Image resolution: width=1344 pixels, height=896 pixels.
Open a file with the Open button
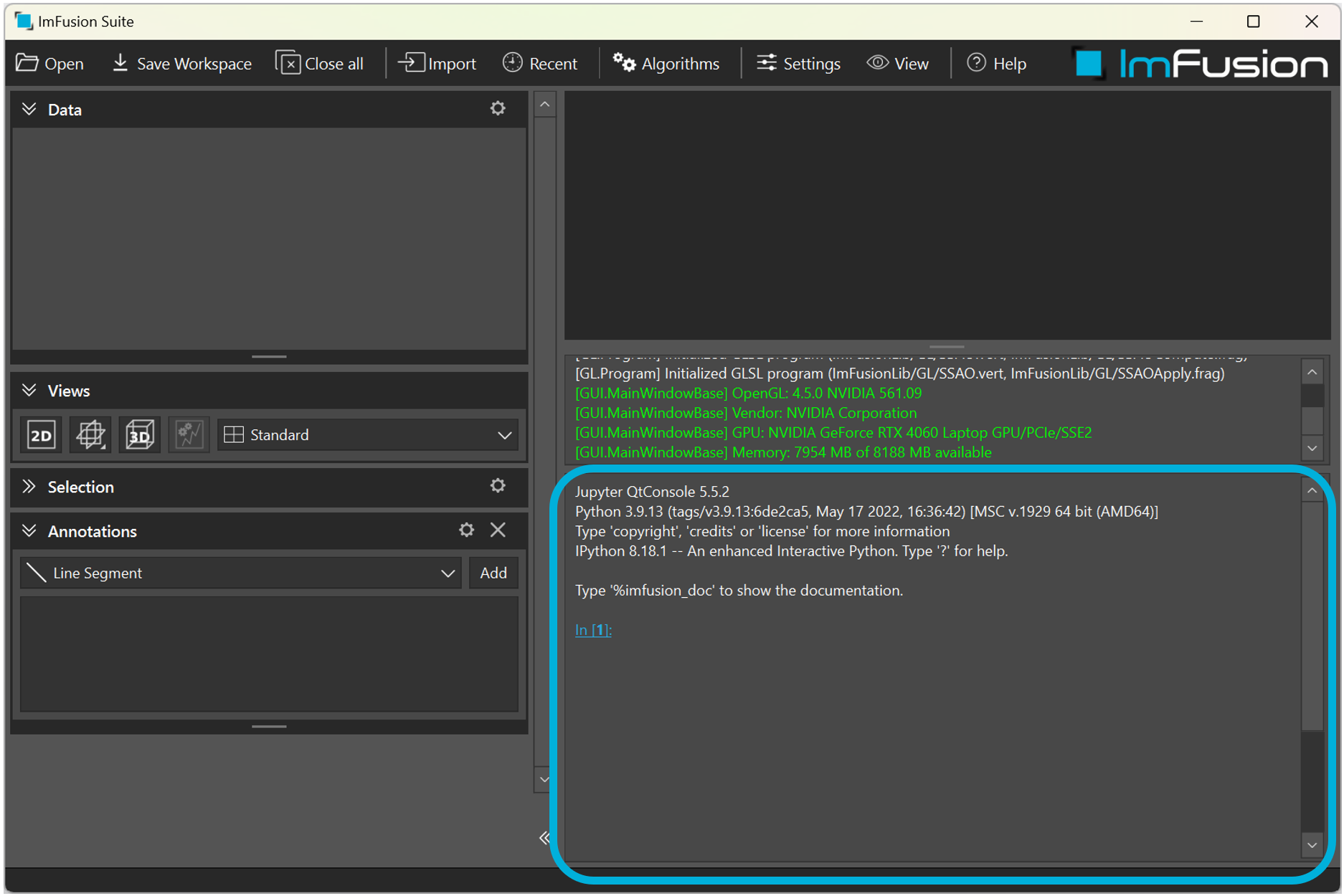[50, 64]
